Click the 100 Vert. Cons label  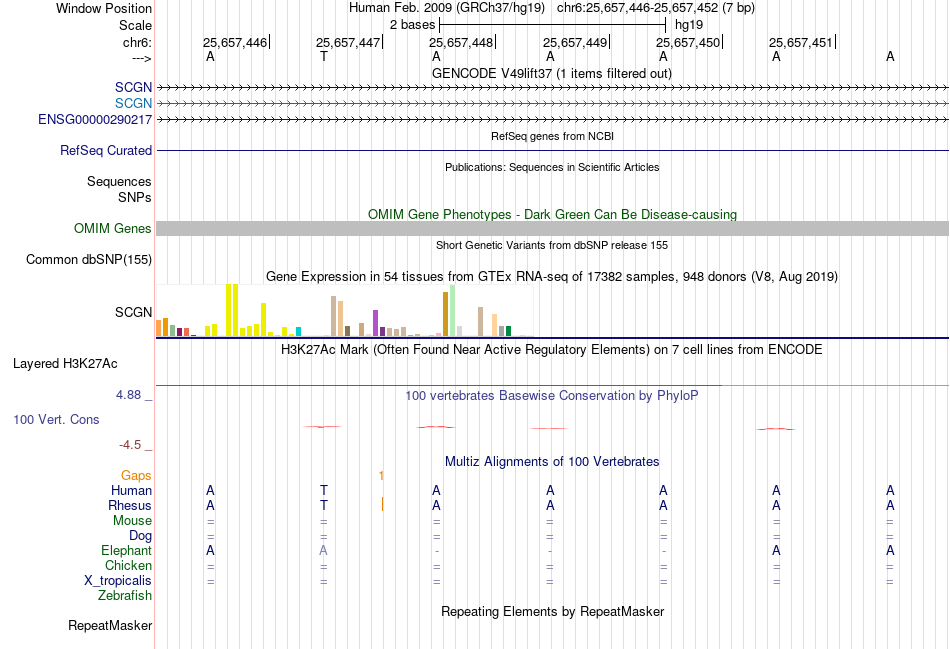[x=56, y=419]
